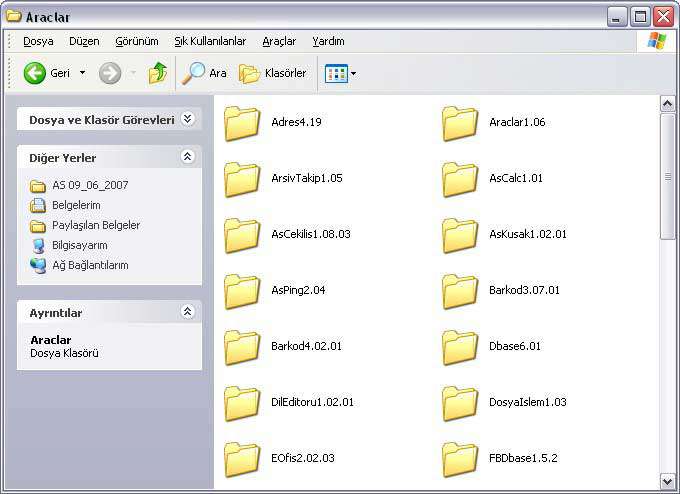Click the up-one-level folder icon
Viewport: 680px width, 494px height.
coord(158,73)
